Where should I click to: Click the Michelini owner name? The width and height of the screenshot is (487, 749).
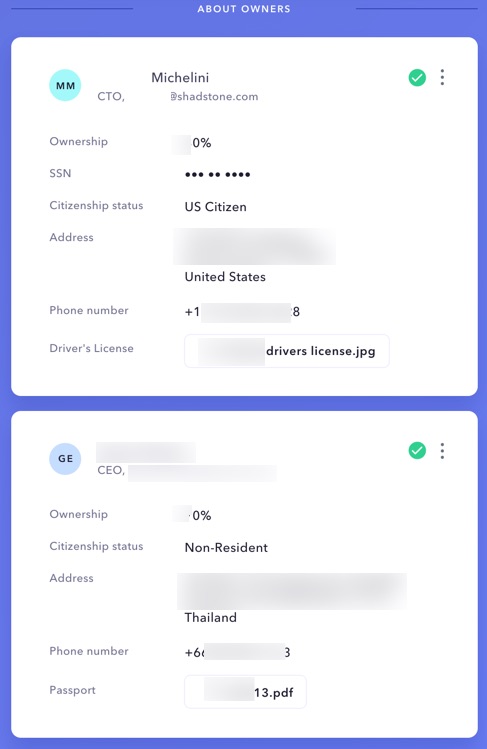pyautogui.click(x=180, y=77)
